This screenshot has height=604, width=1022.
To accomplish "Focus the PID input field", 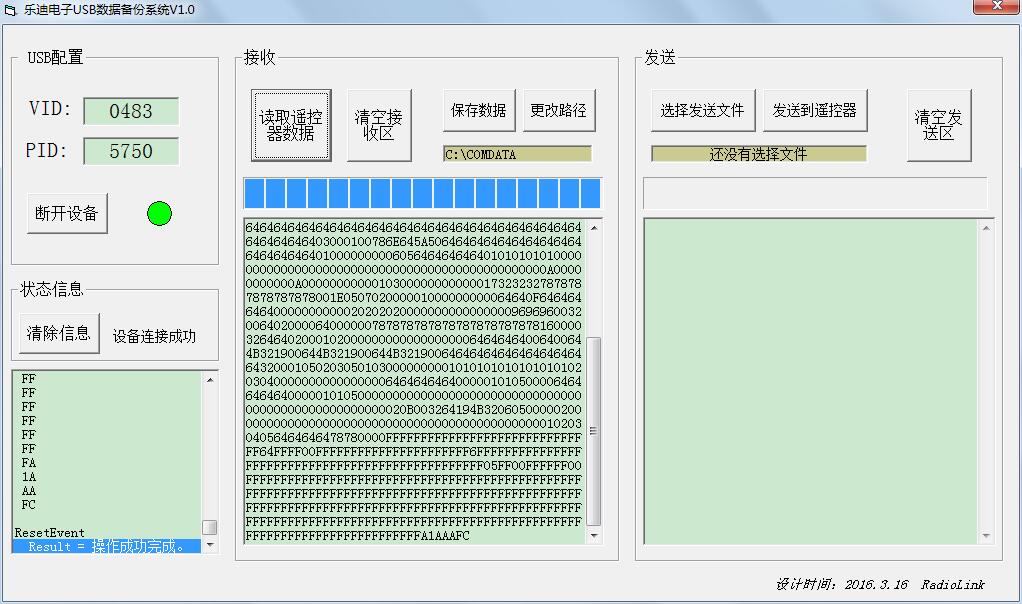I will click(131, 151).
